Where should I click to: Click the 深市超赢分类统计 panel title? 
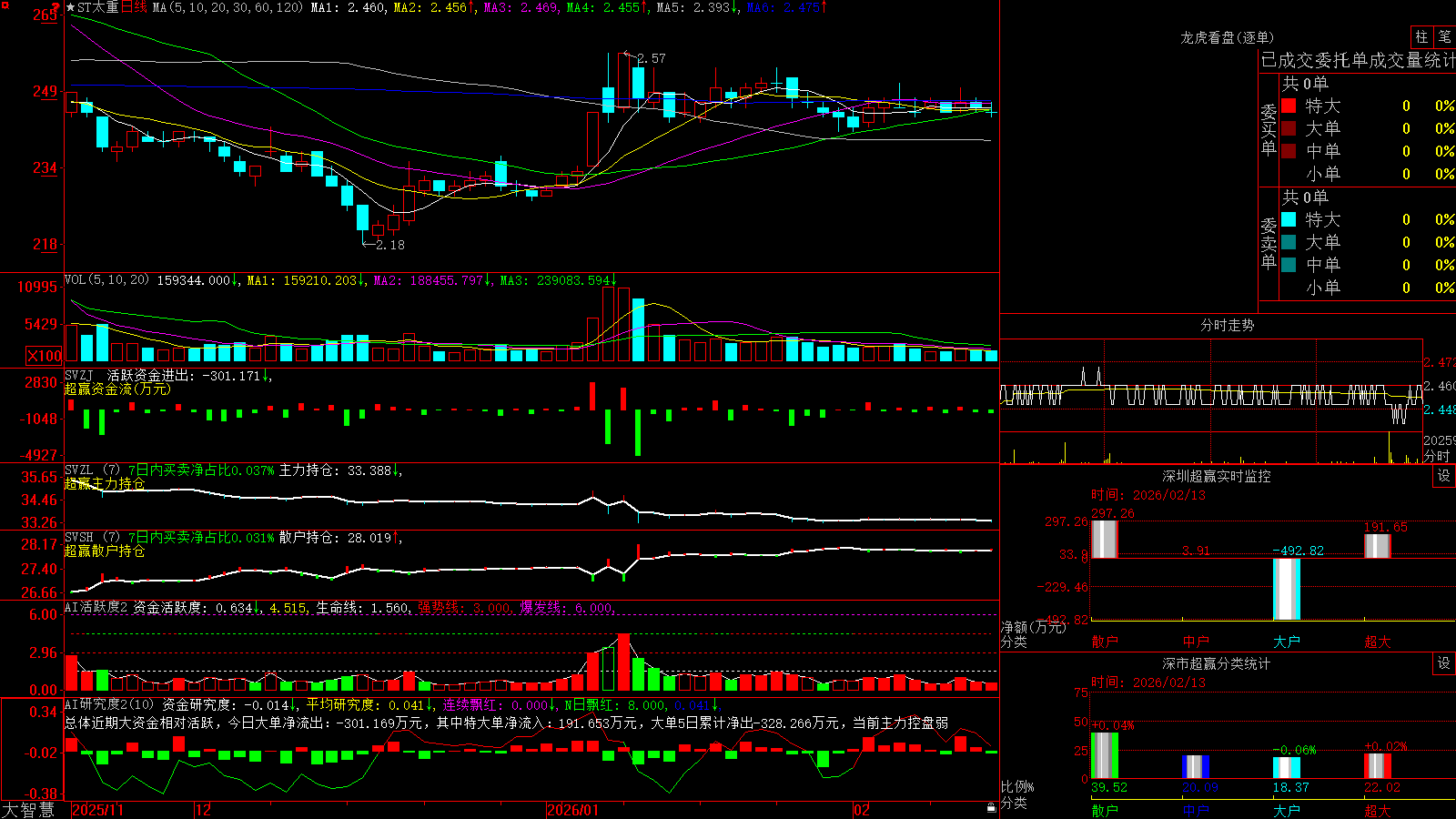pyautogui.click(x=1216, y=663)
